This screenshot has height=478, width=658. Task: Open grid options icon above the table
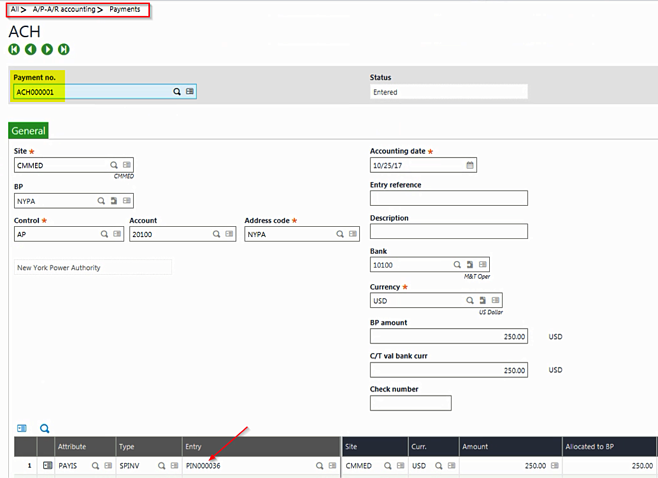[22, 428]
